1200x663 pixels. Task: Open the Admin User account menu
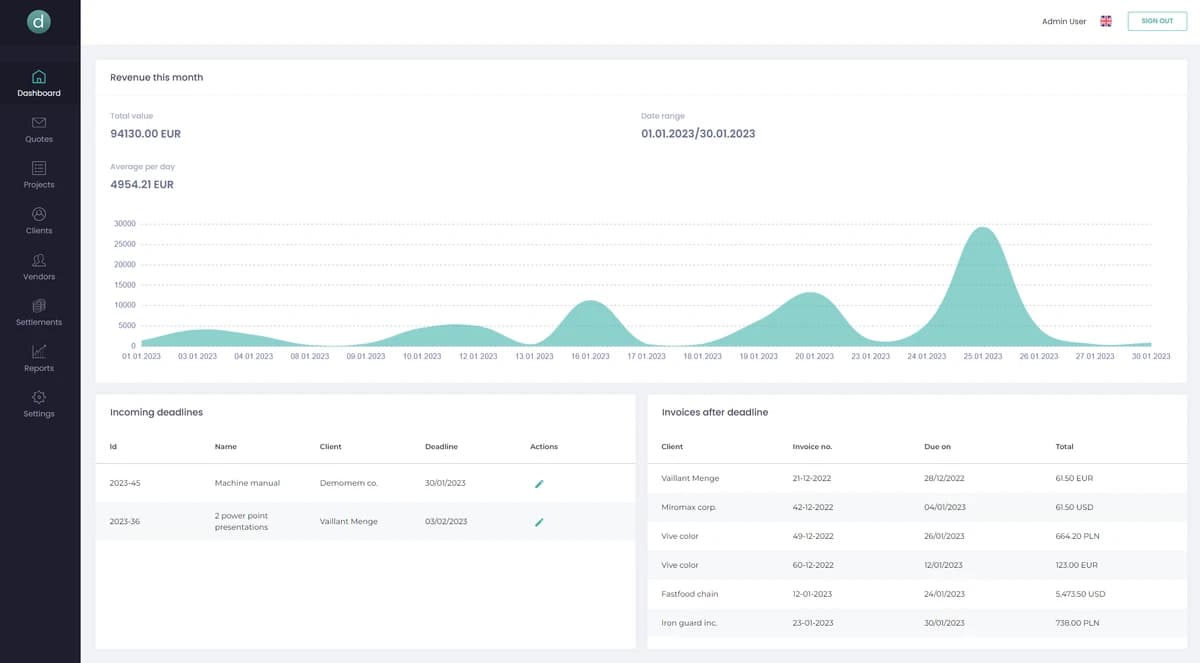pyautogui.click(x=1063, y=20)
